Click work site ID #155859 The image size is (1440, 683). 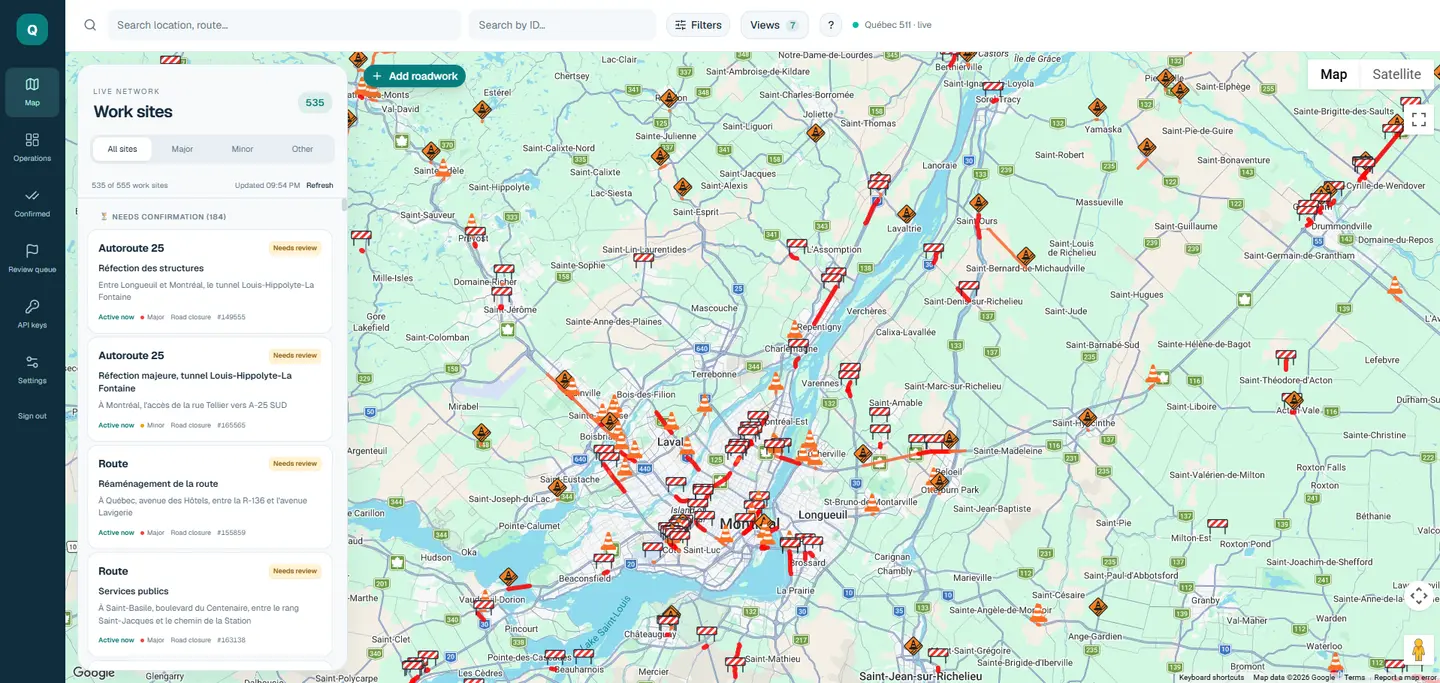click(231, 533)
